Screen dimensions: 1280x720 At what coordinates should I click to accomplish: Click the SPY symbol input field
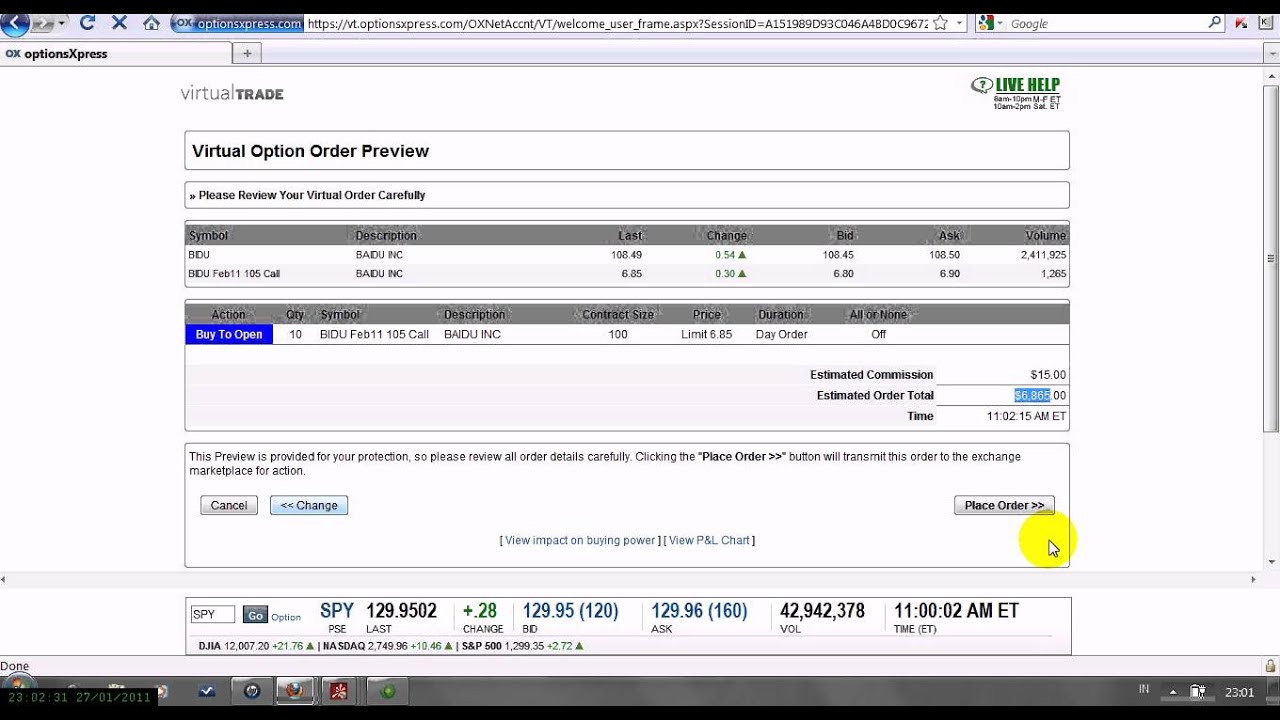(x=213, y=615)
